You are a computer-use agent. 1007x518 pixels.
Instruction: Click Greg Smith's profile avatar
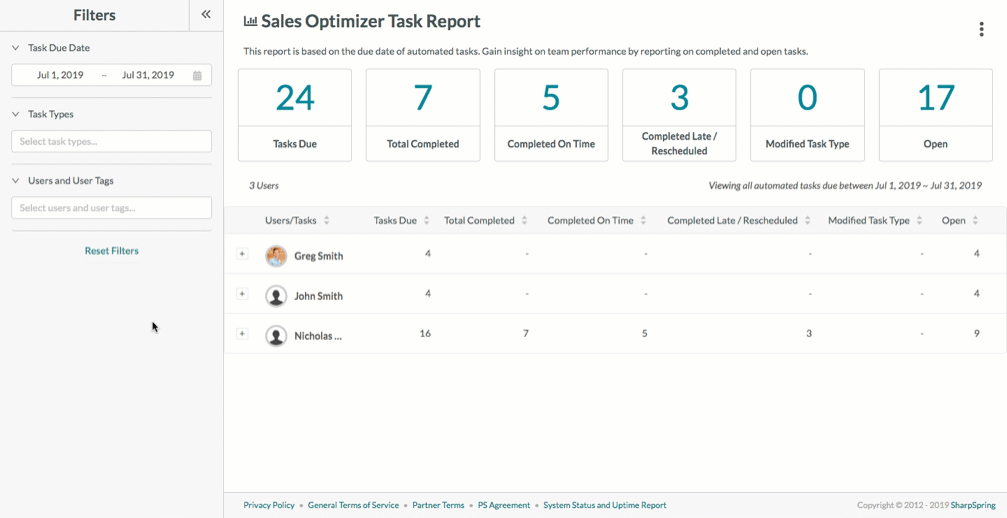(x=276, y=256)
